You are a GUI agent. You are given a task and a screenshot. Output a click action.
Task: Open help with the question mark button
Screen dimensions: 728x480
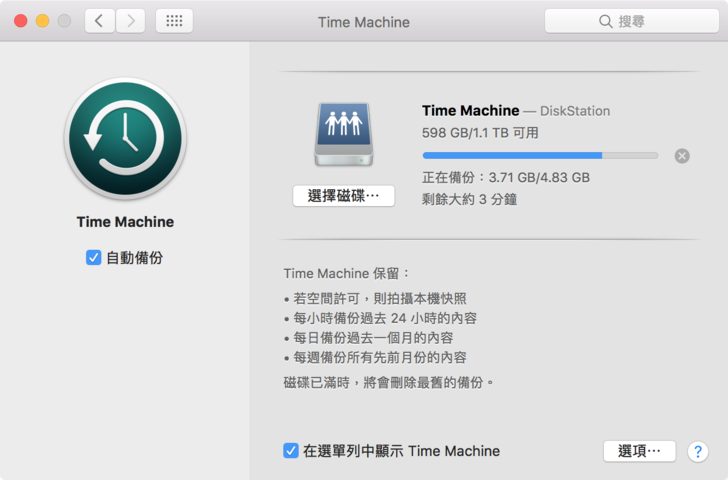pos(697,451)
